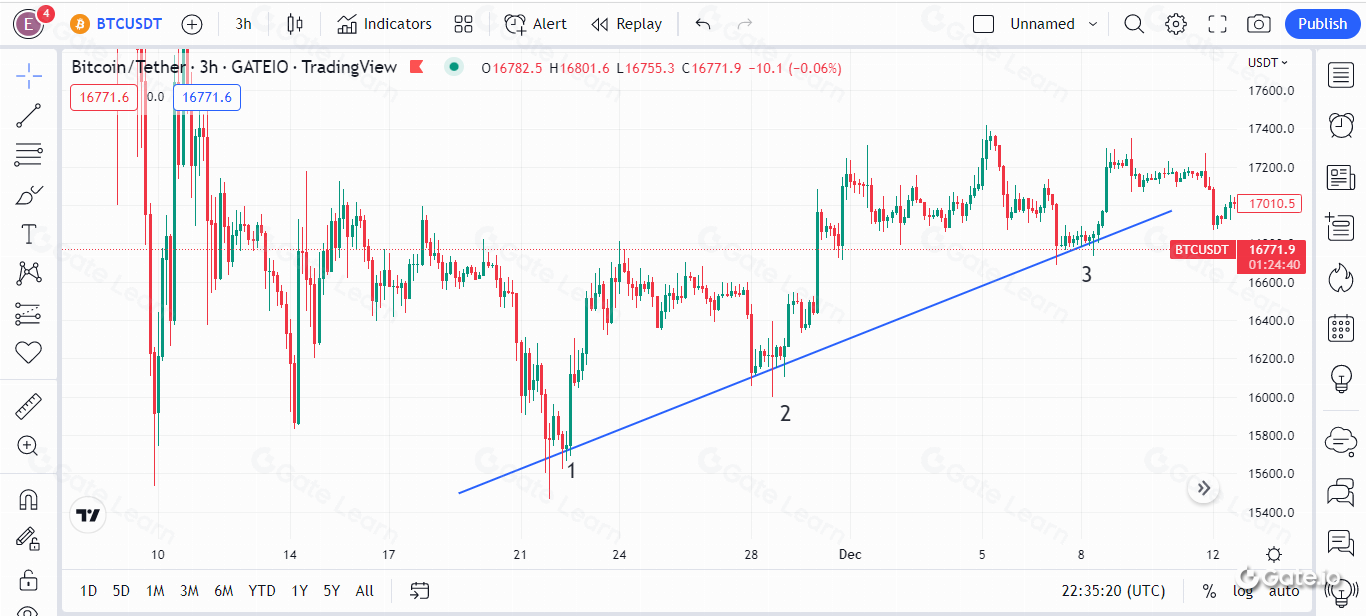Toggle percentage scale on price axis
The width and height of the screenshot is (1366, 616).
coord(1210,591)
